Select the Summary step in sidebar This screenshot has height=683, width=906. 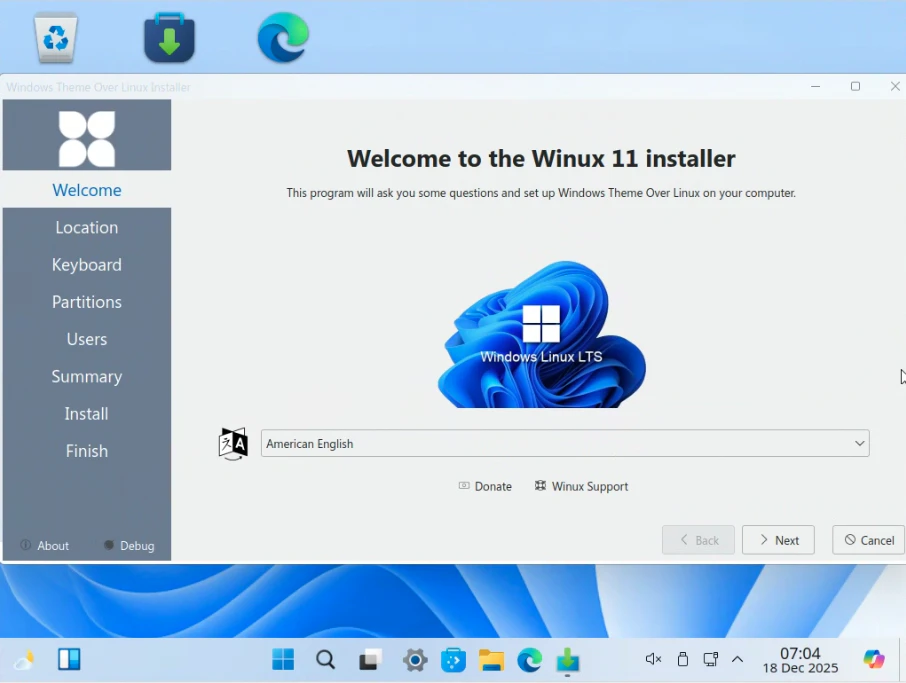(87, 377)
